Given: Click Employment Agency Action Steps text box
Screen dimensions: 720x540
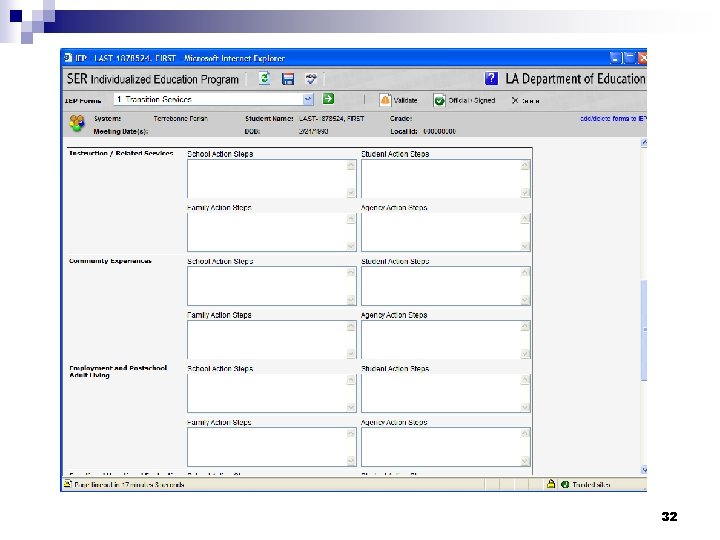Looking at the screenshot, I should pos(445,447).
